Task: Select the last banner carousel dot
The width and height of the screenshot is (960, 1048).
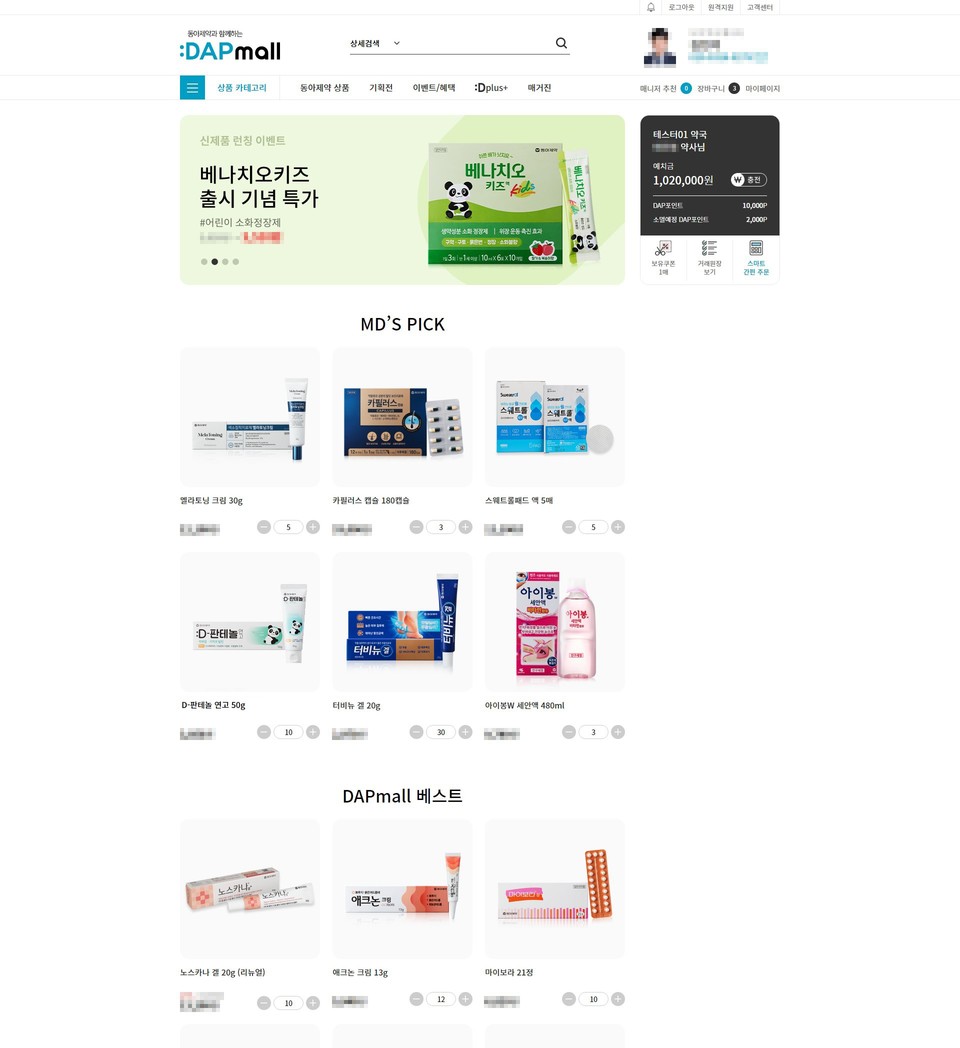Action: coord(235,261)
